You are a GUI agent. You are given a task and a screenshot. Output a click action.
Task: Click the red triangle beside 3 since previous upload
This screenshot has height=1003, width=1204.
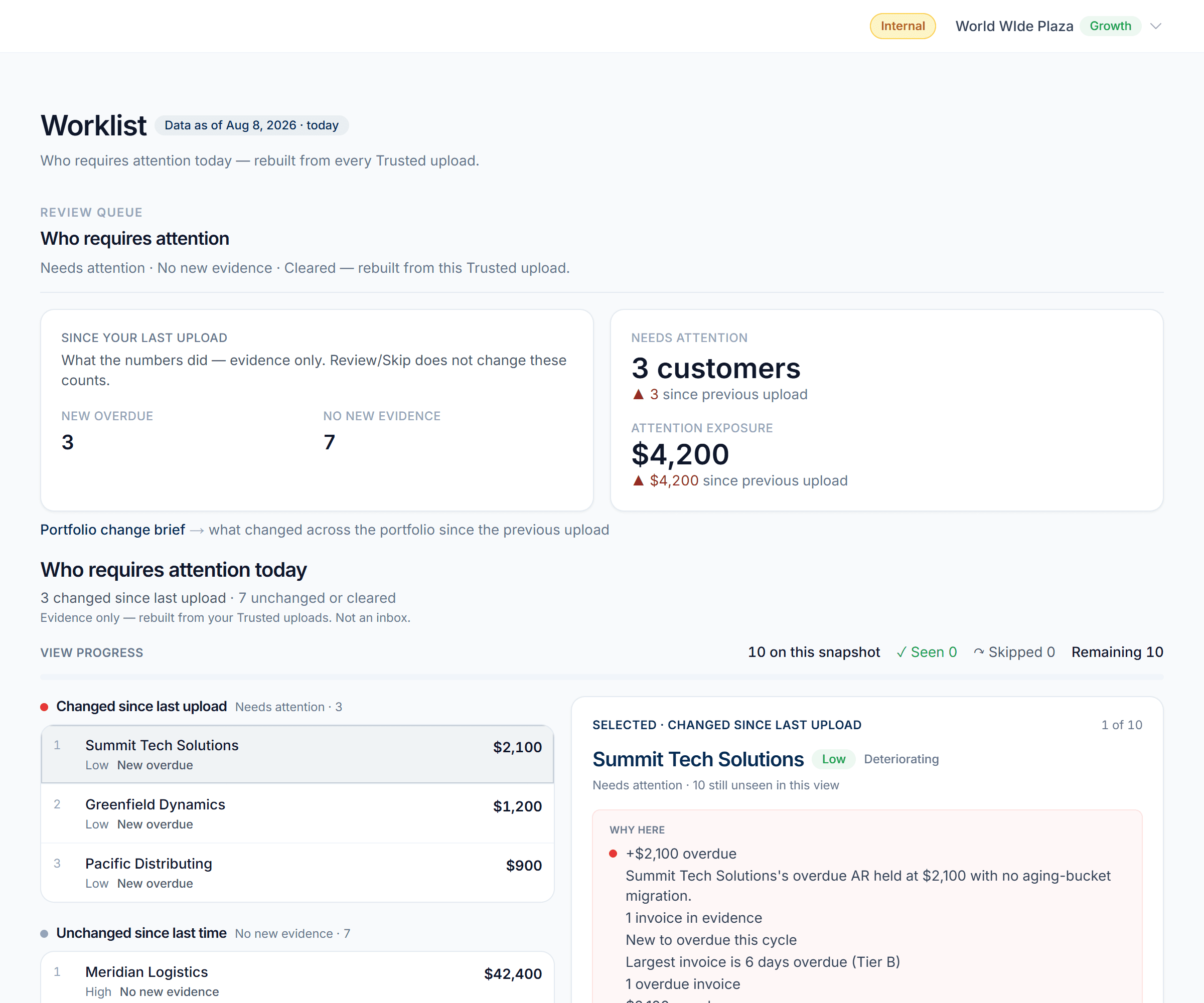pyautogui.click(x=638, y=394)
